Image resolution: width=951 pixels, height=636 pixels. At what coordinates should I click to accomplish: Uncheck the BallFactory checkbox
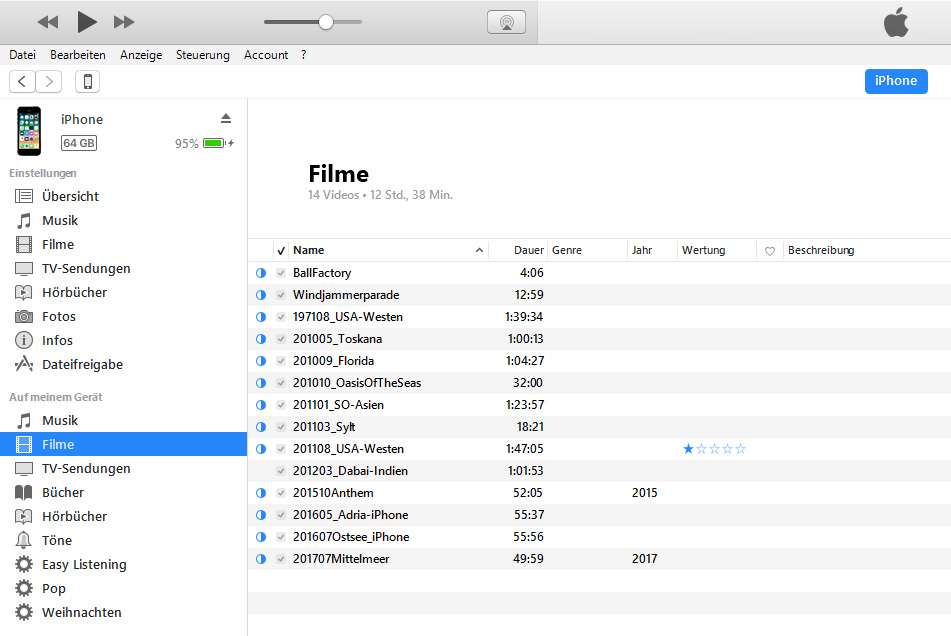(281, 273)
